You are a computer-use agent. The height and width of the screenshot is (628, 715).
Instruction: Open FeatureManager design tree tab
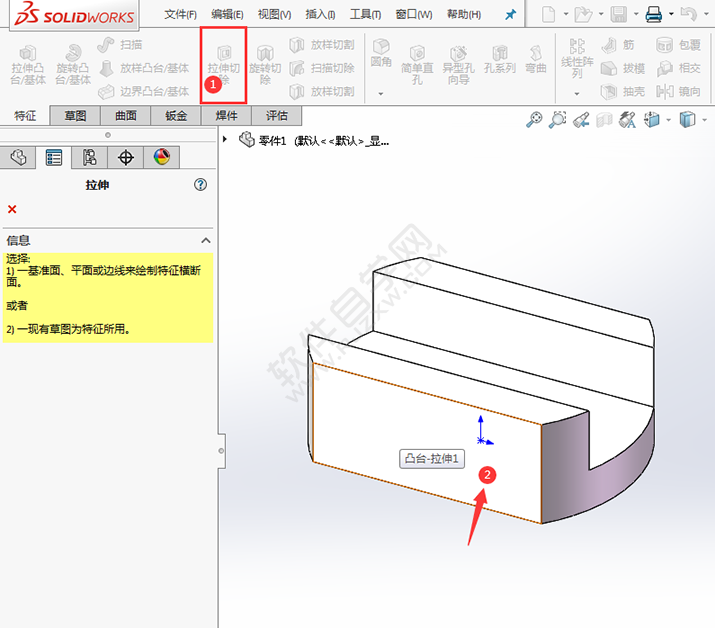(x=18, y=158)
